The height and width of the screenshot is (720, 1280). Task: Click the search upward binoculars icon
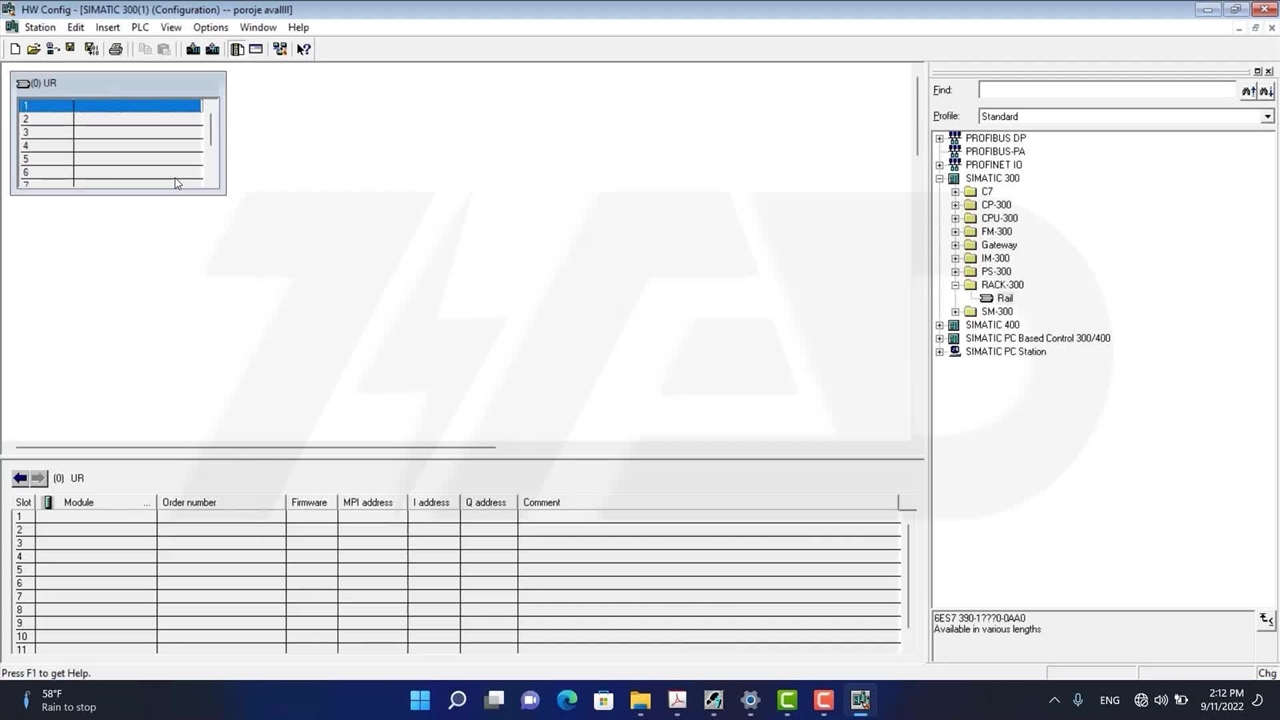point(1248,91)
